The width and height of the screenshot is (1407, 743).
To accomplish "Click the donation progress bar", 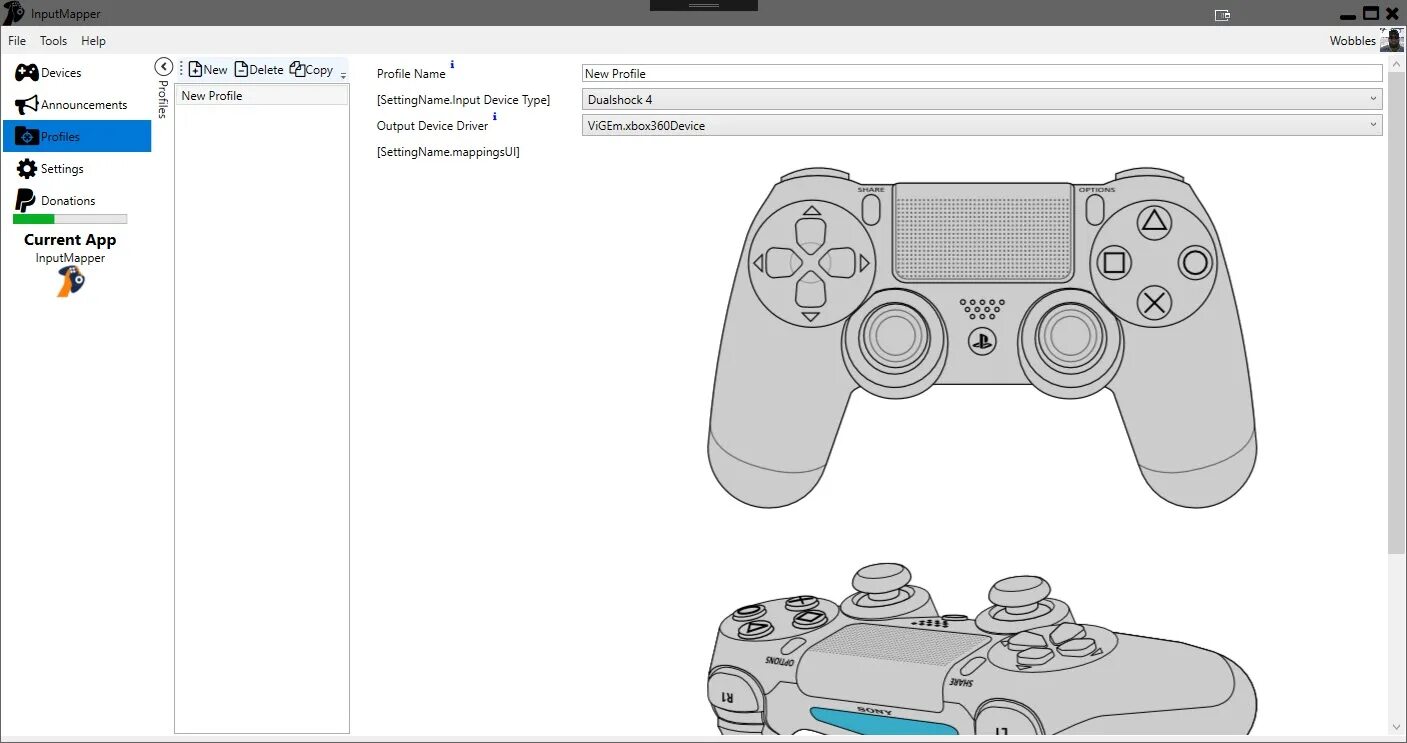I will click(70, 219).
